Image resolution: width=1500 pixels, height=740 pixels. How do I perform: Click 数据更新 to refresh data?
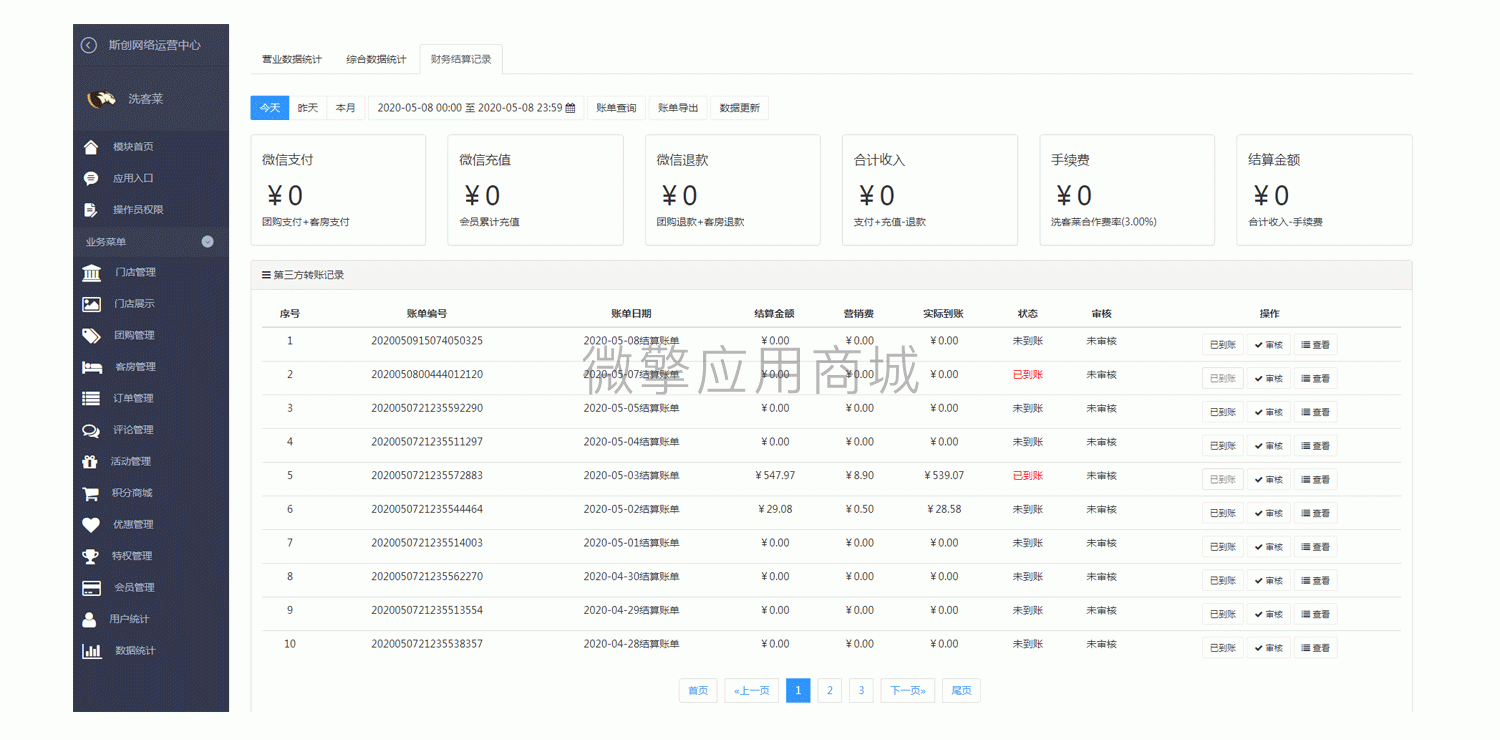point(740,108)
